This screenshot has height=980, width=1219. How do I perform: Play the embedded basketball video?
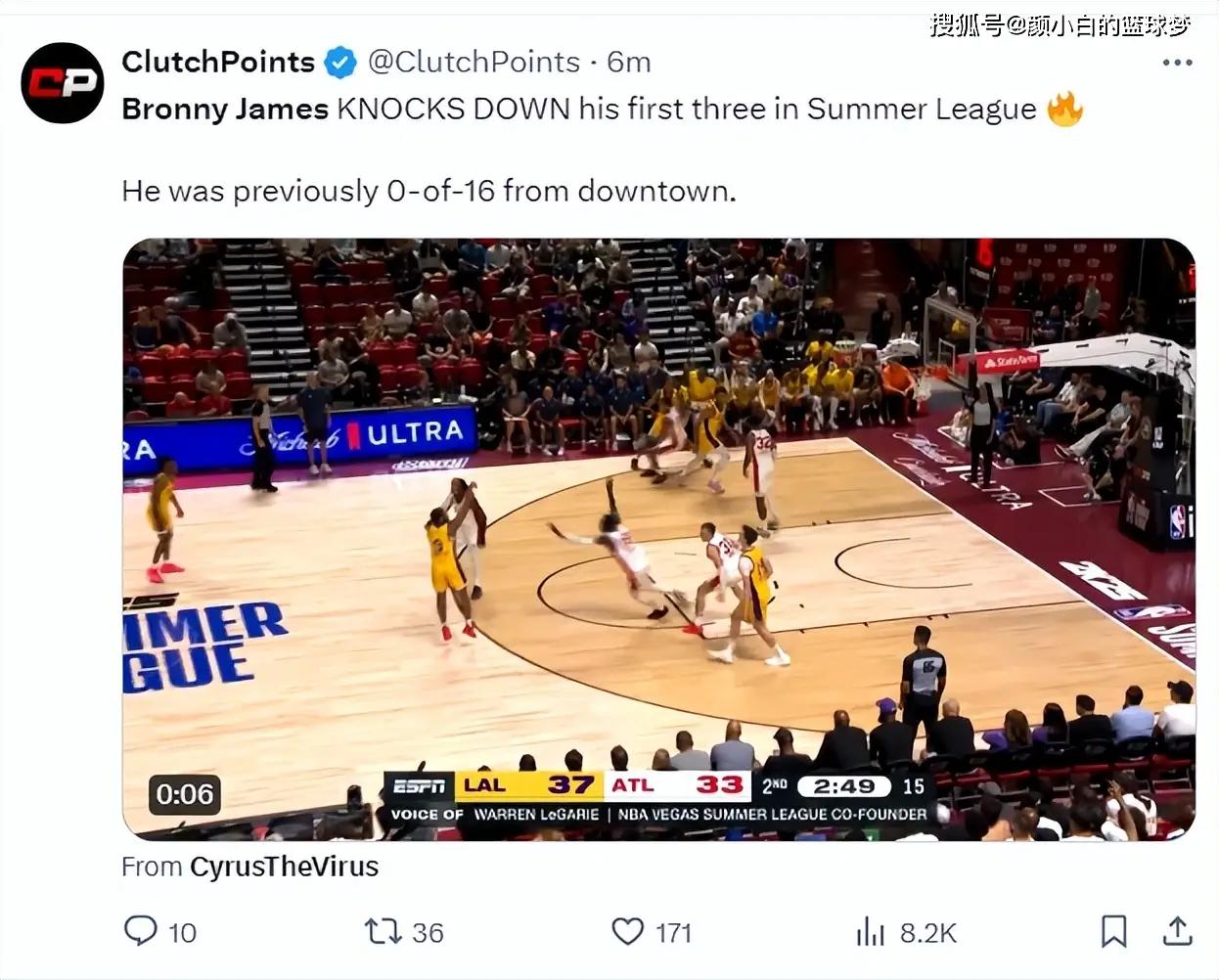[658, 539]
